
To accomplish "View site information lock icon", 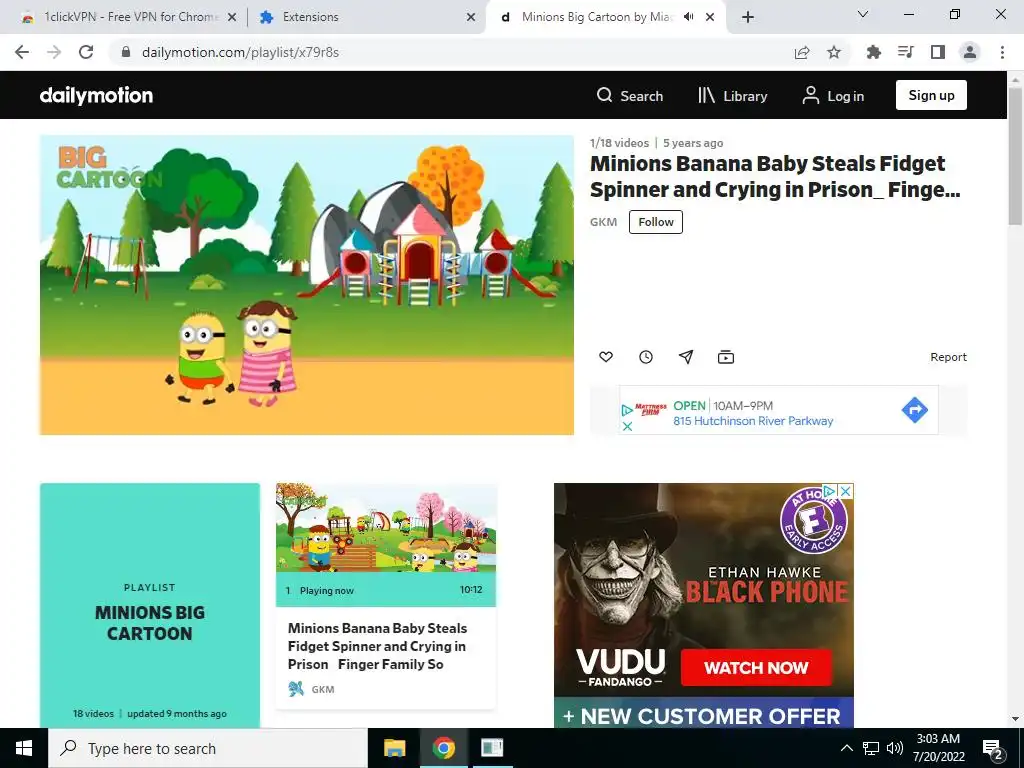I will (x=126, y=52).
